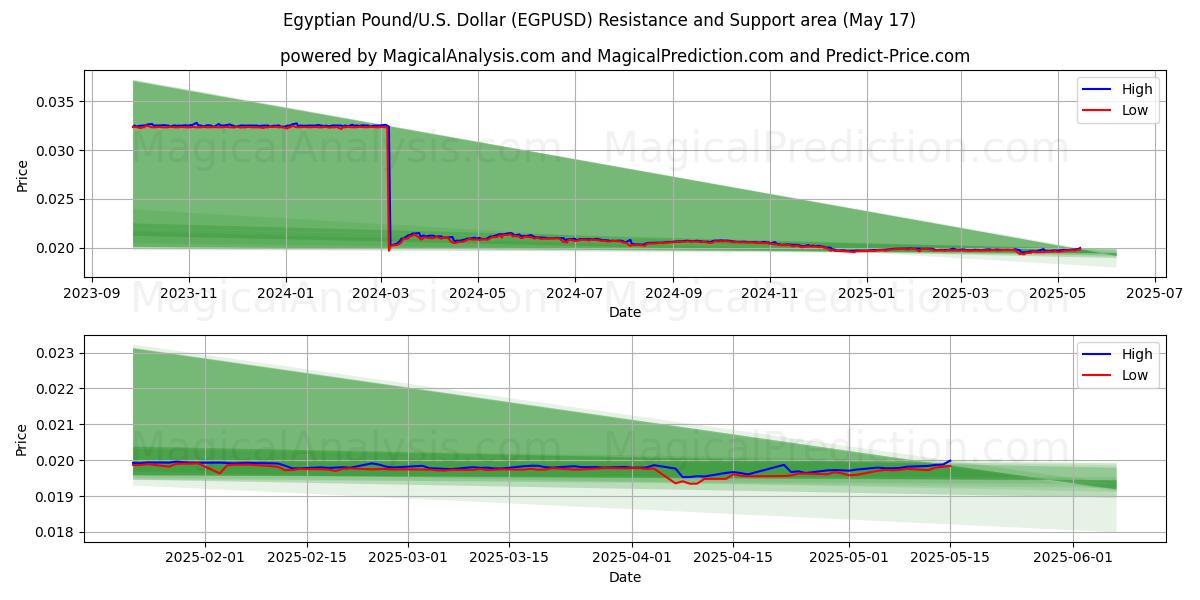The width and height of the screenshot is (1200, 600).
Task: Click the '0.035' y-axis label in upper chart
Action: point(56,102)
